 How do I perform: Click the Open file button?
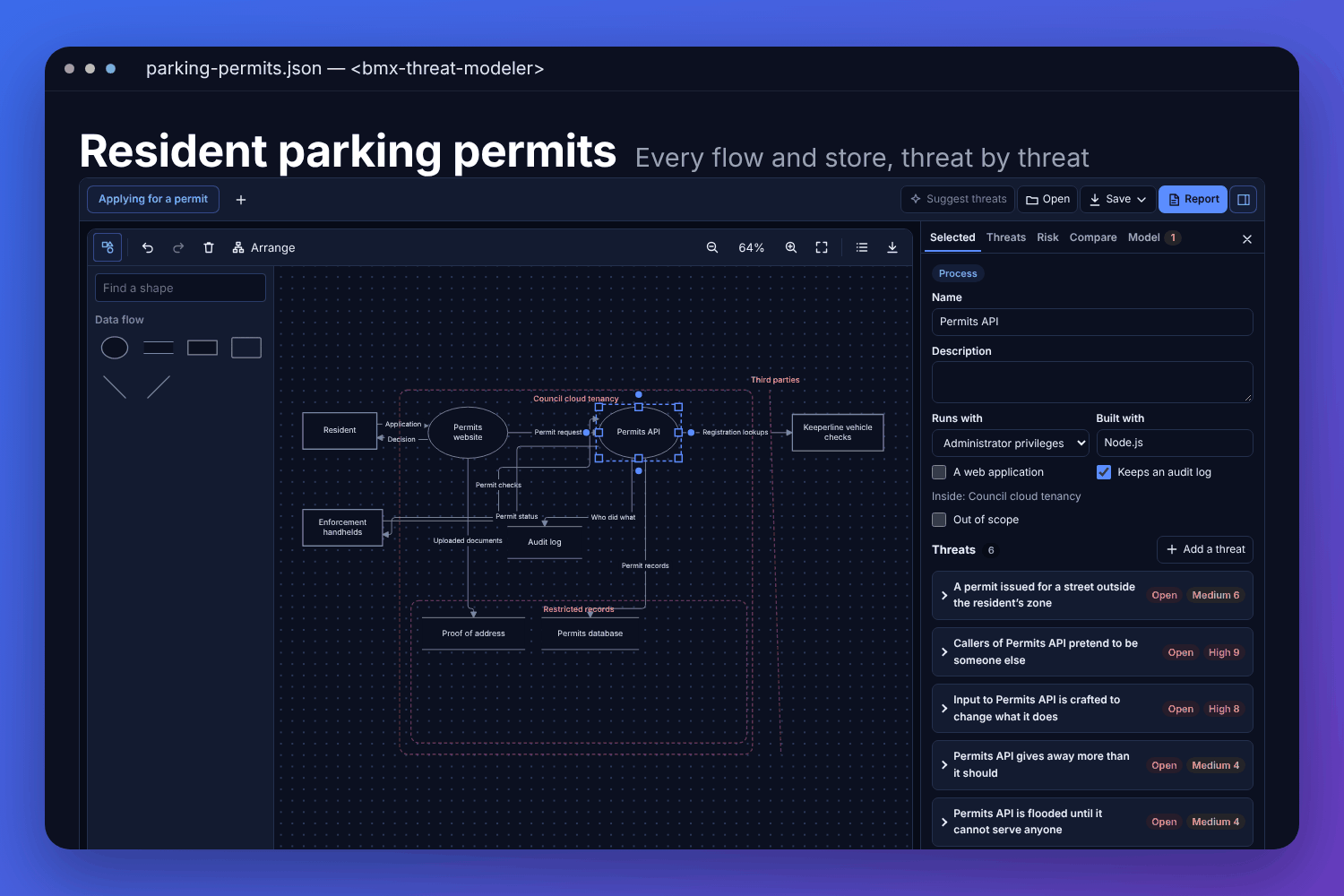(1047, 200)
